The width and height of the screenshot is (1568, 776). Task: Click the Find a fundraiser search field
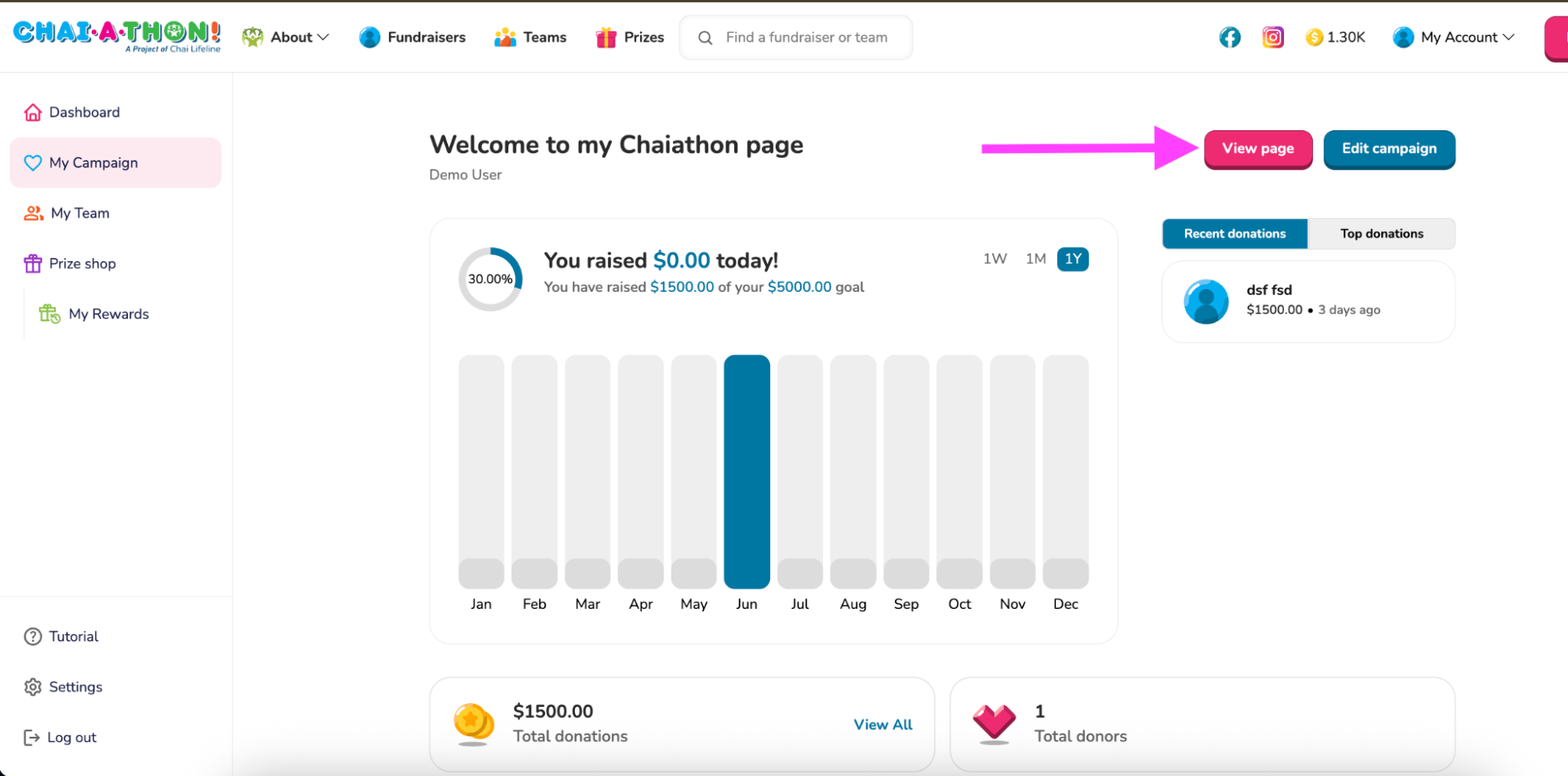[x=796, y=38]
